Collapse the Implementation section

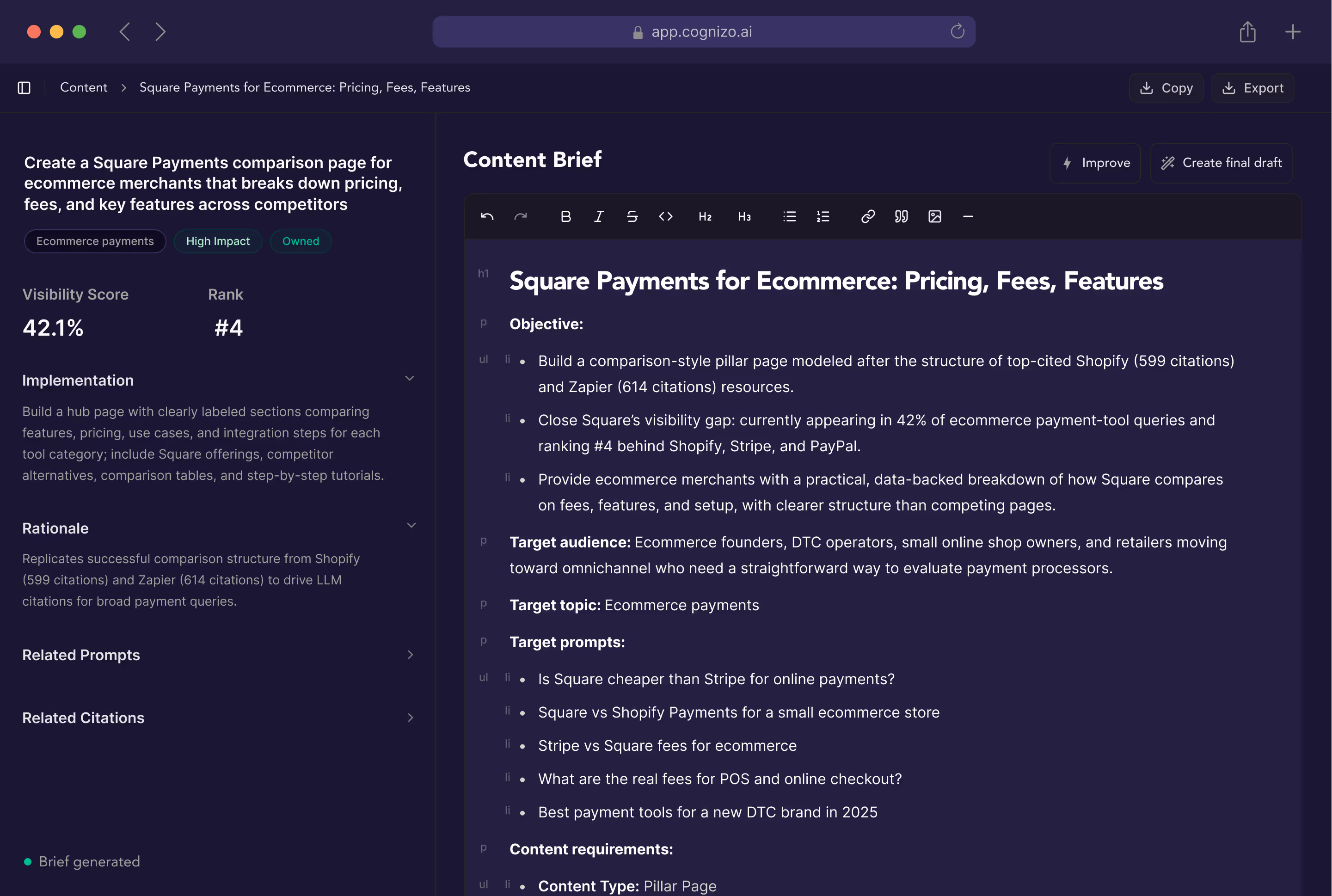[x=409, y=378]
